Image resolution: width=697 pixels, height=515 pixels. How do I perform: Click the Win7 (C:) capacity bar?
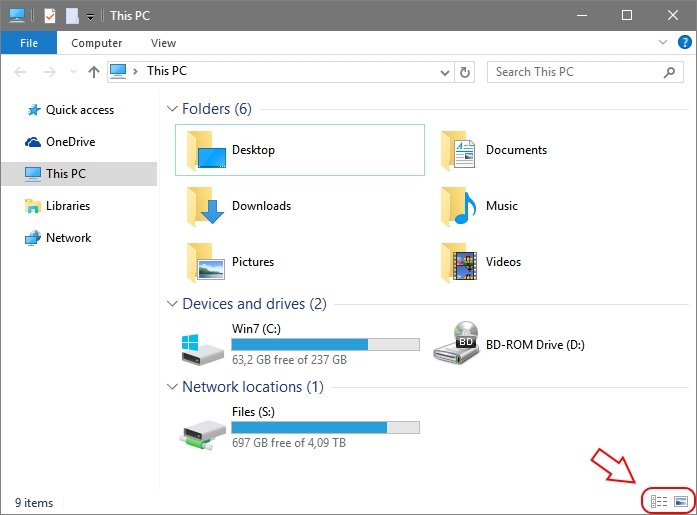[325, 344]
